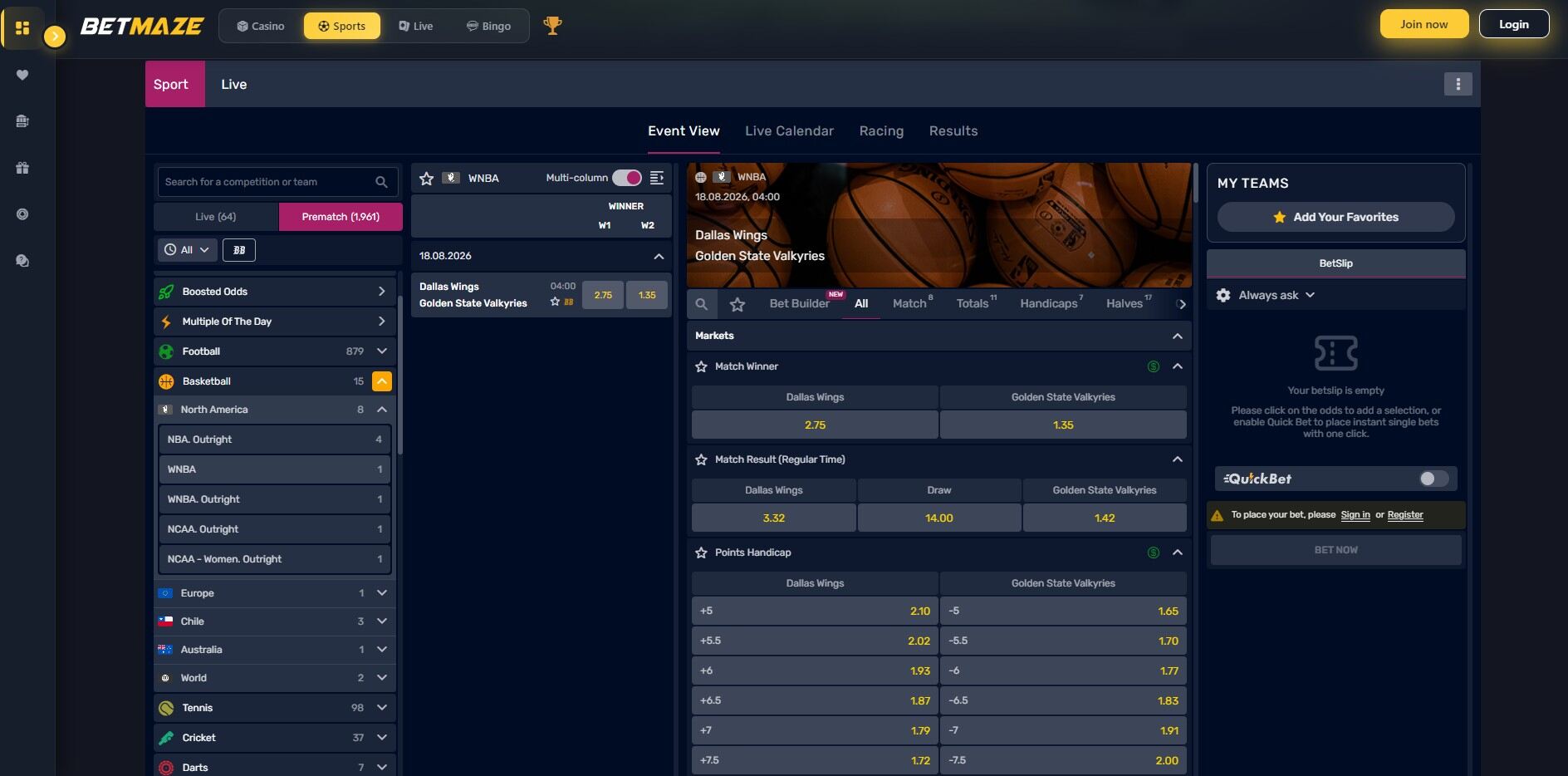This screenshot has height=776, width=1568.
Task: Open the chat support icon in sidebar
Action: (x=22, y=261)
